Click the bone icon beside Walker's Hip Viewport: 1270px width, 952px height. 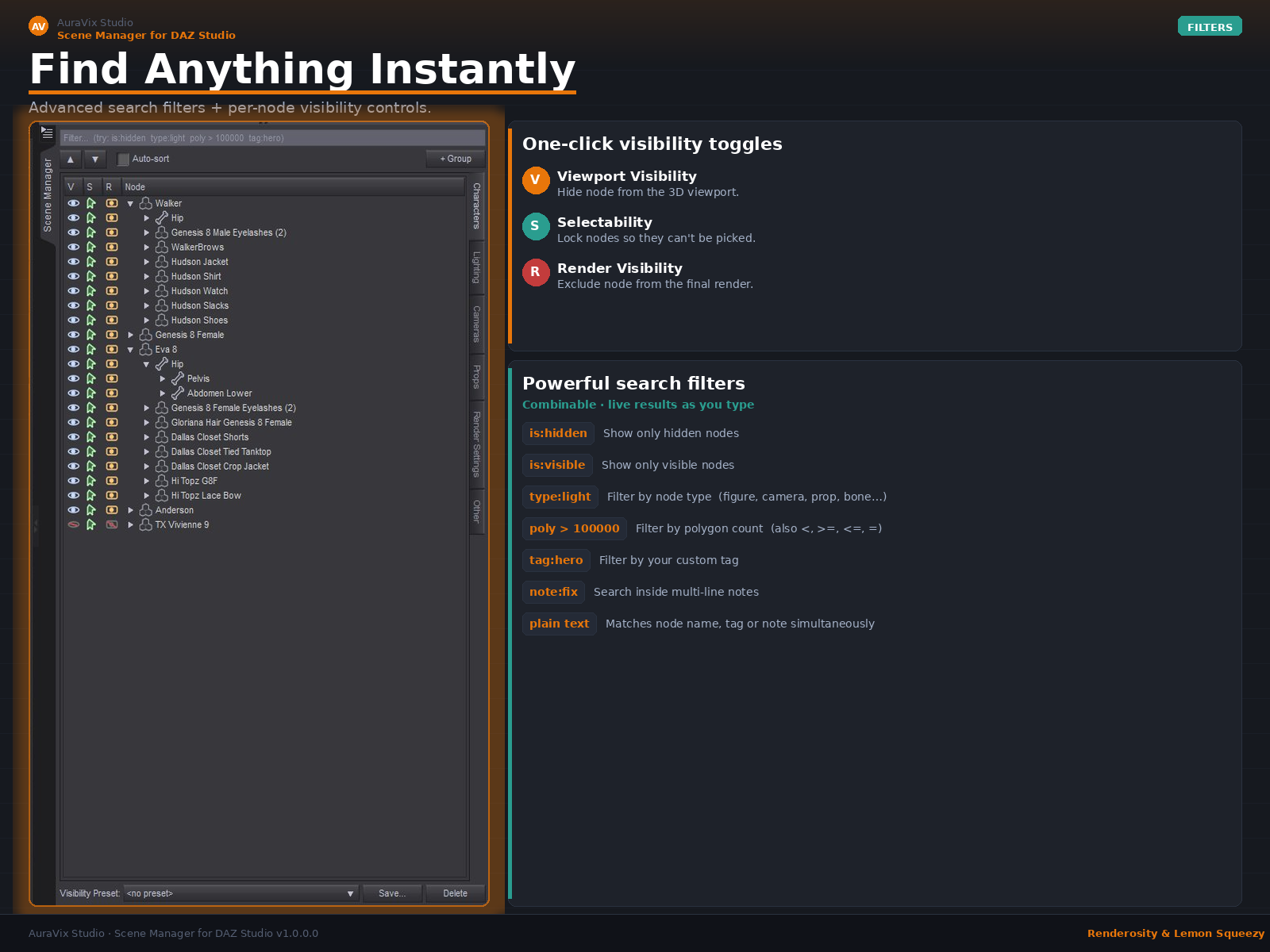[162, 217]
